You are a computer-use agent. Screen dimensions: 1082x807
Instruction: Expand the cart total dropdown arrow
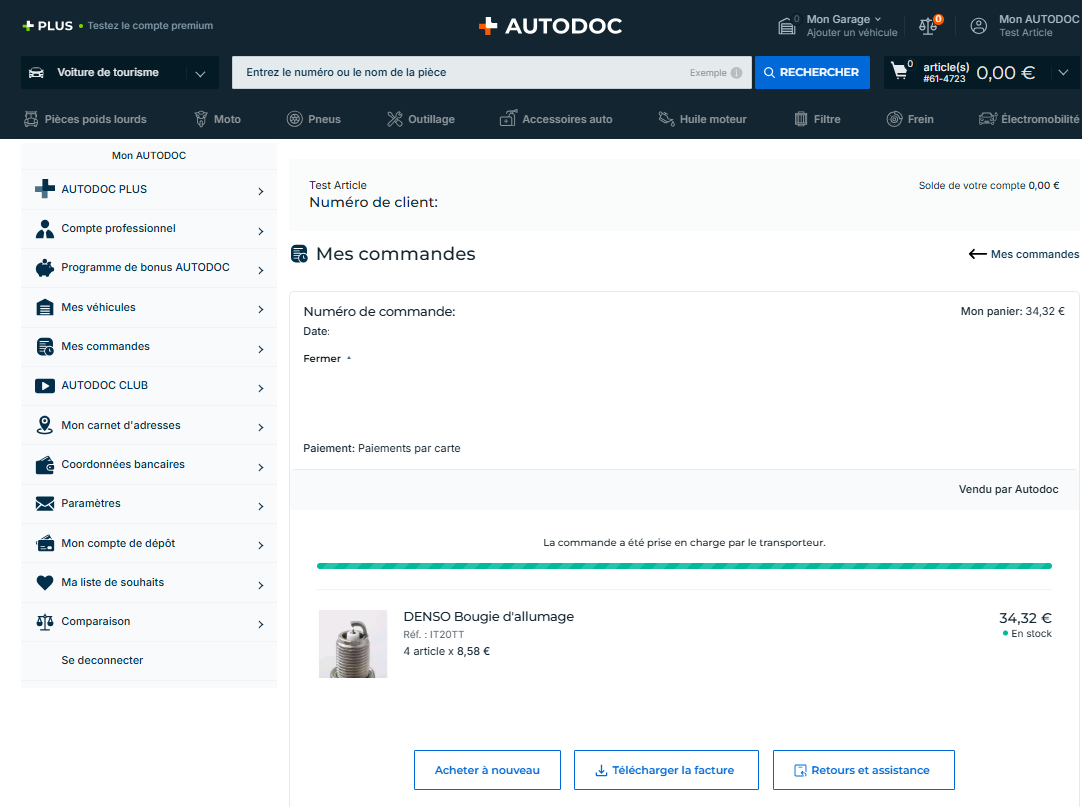1062,72
